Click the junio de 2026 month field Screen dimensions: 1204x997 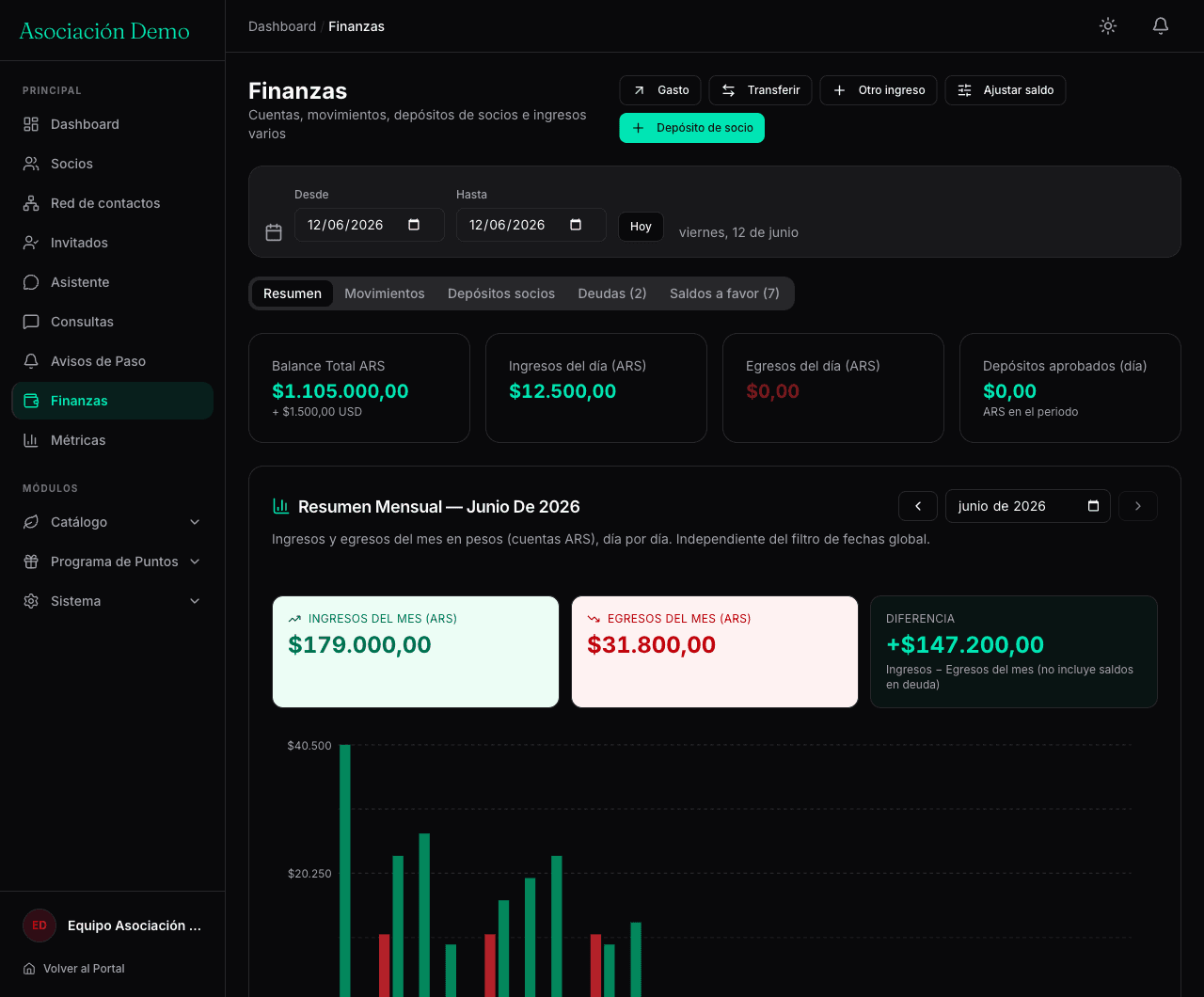coord(1028,506)
